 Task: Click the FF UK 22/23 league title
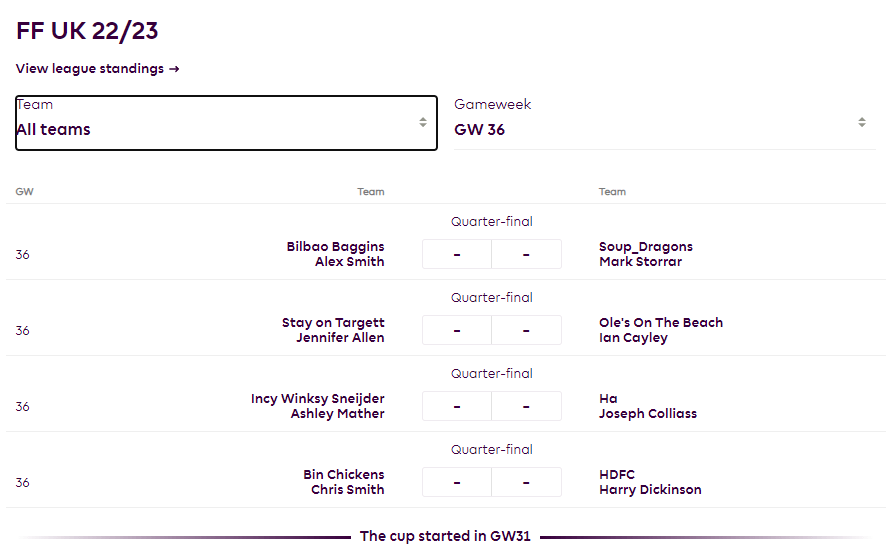point(87,31)
